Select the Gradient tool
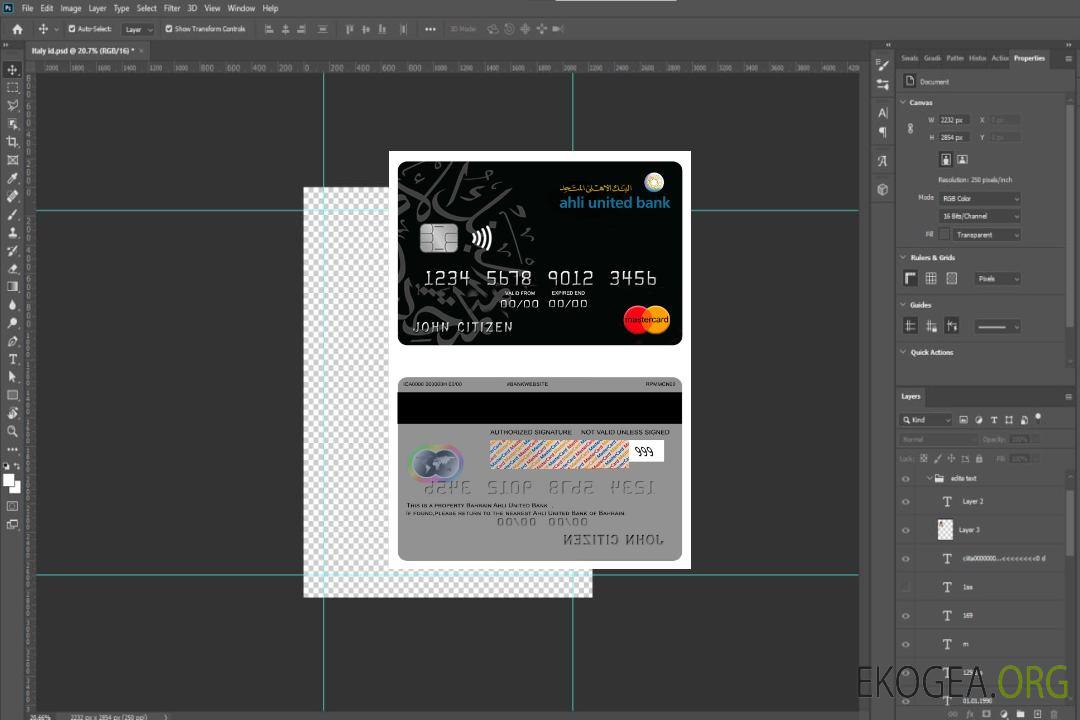The height and width of the screenshot is (720, 1080). click(12, 287)
